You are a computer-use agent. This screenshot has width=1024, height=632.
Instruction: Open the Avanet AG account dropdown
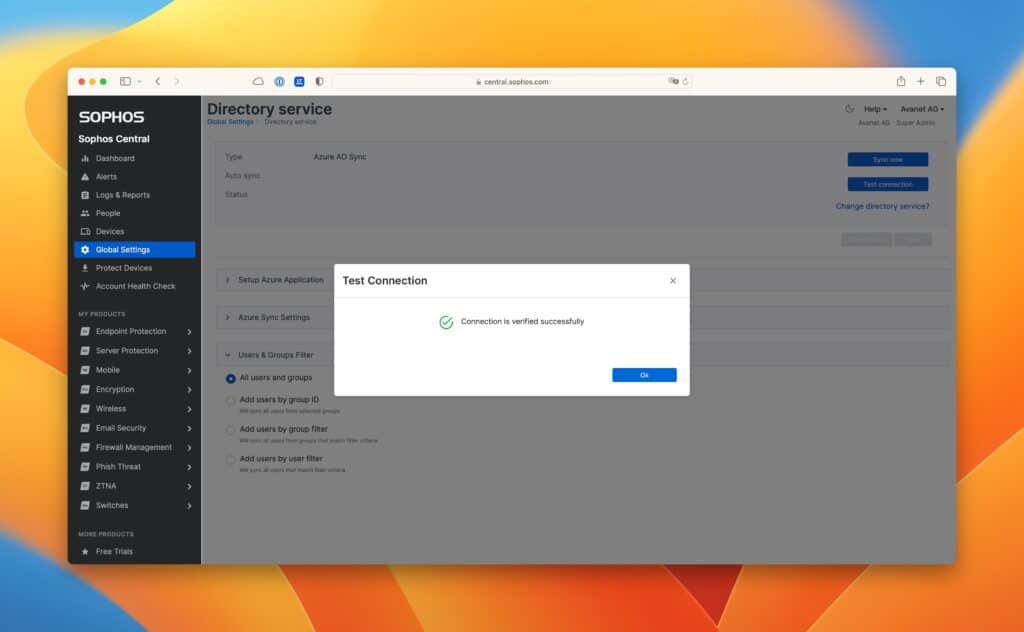[922, 109]
